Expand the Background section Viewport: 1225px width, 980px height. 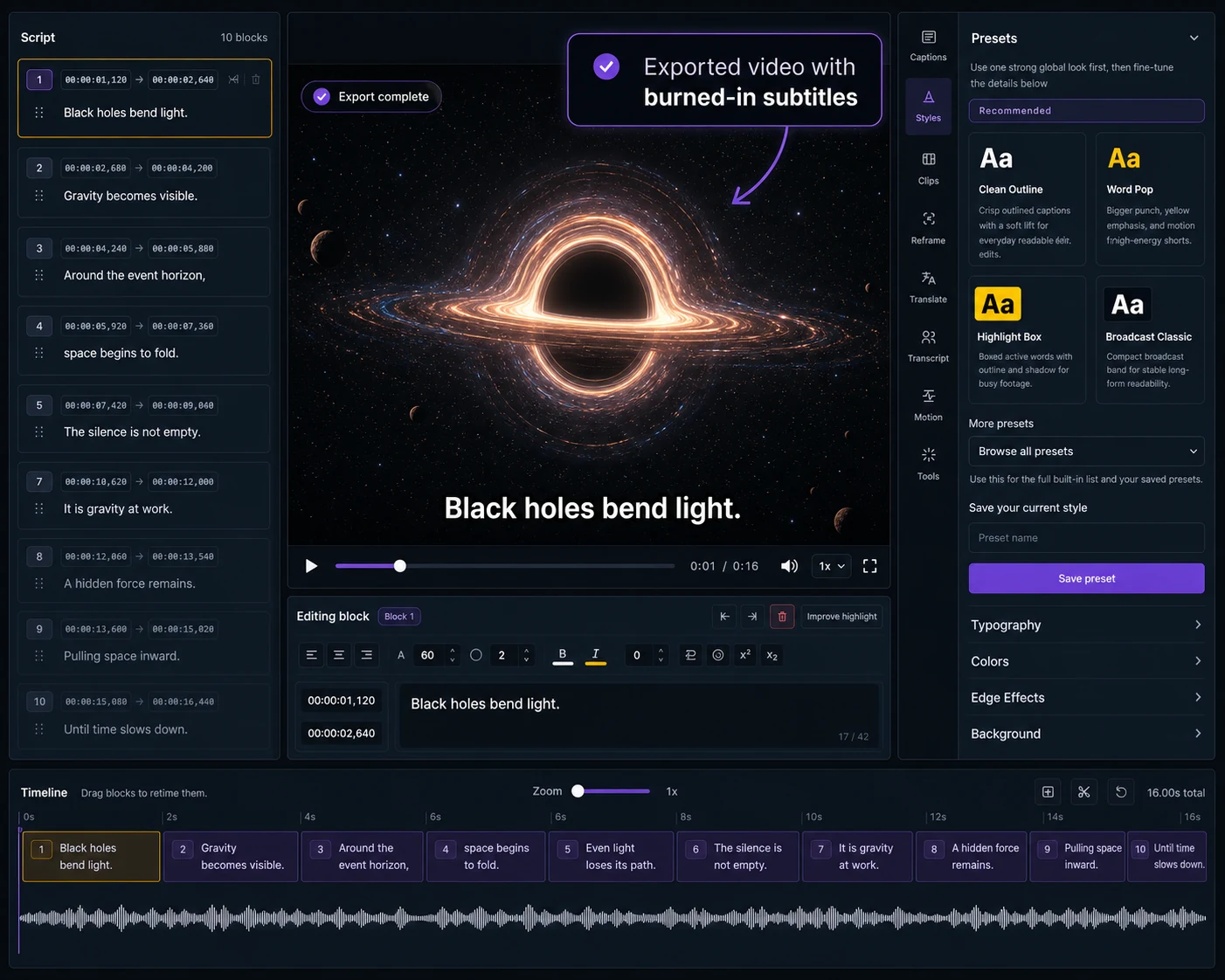point(1086,734)
